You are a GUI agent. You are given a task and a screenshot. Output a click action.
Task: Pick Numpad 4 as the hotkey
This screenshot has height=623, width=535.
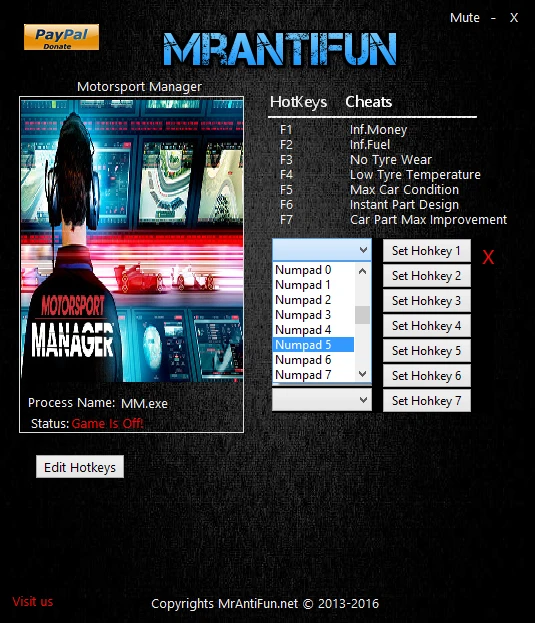pos(313,330)
